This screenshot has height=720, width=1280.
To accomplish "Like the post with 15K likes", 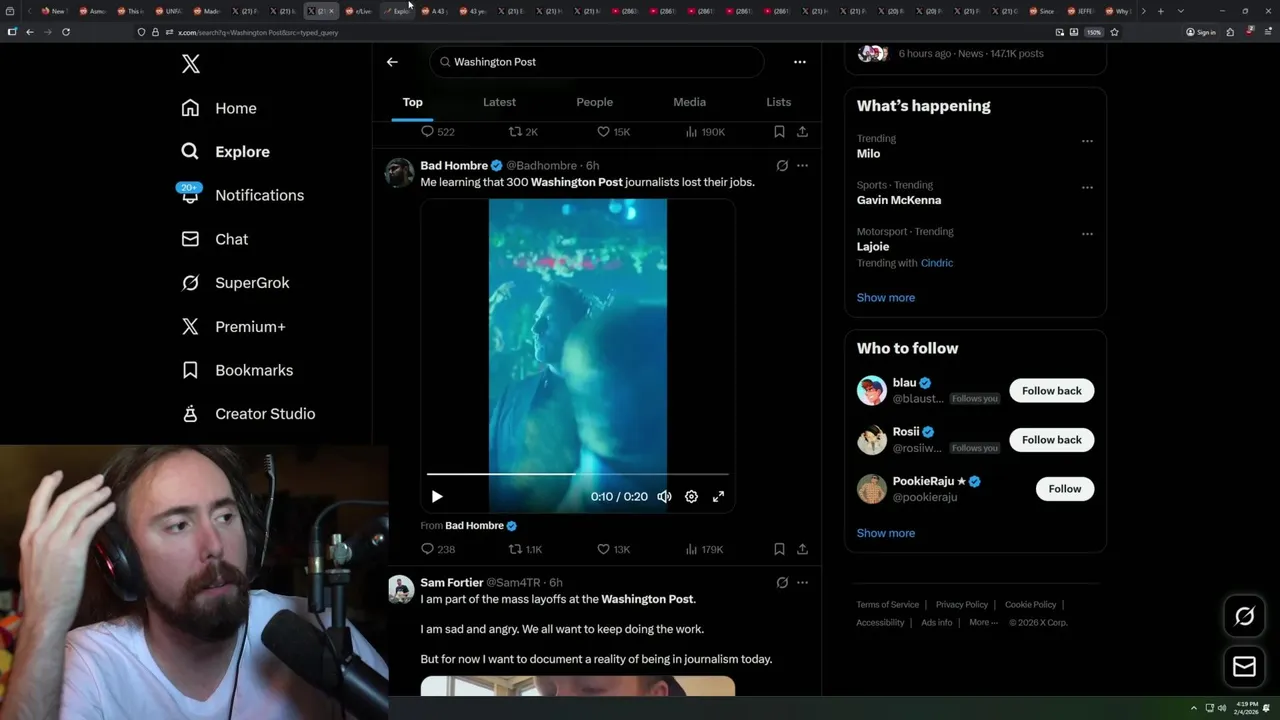I will [613, 132].
